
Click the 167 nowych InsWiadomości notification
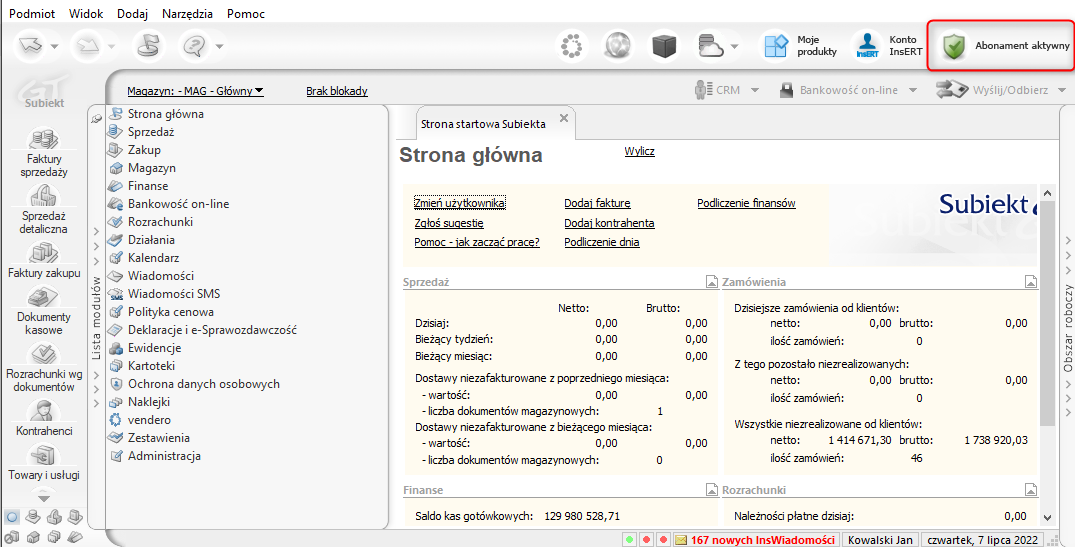pos(762,540)
